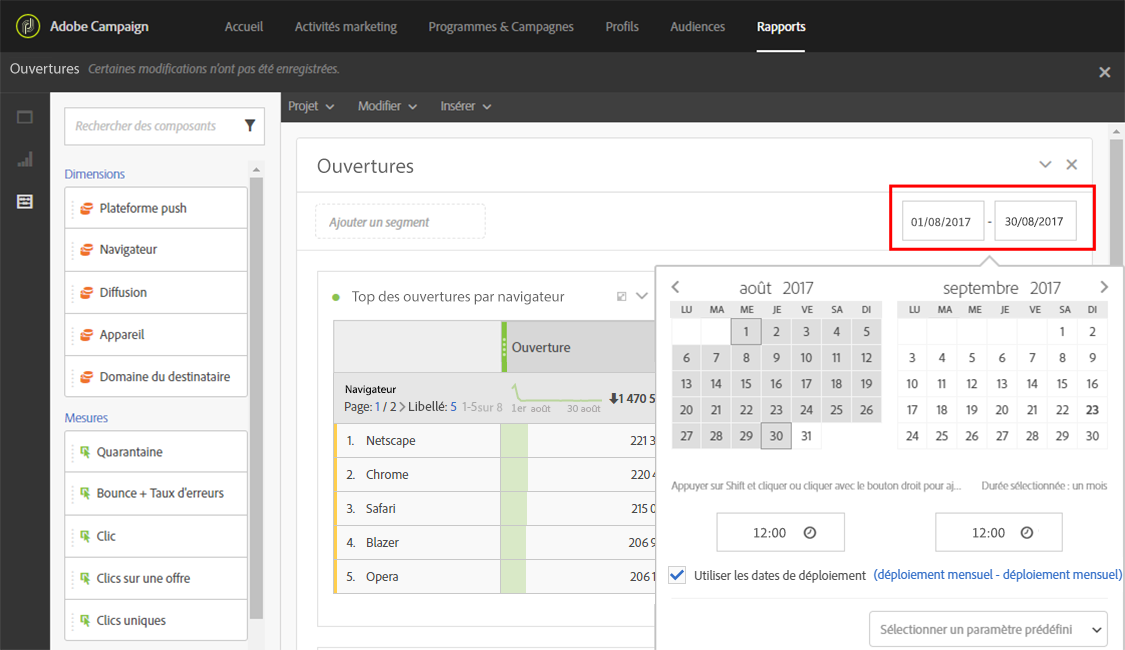Click the Plateforme push dimension icon

click(x=86, y=208)
